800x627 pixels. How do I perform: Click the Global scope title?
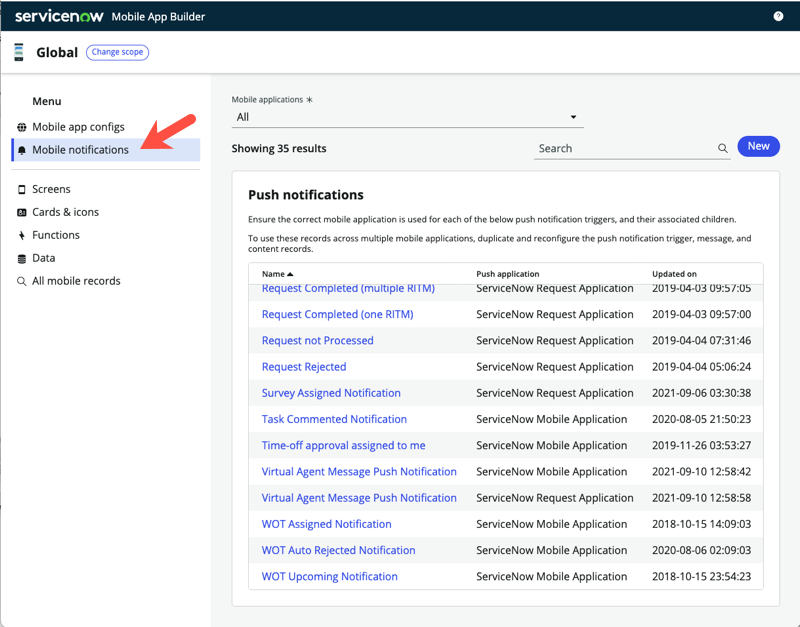[x=57, y=53]
